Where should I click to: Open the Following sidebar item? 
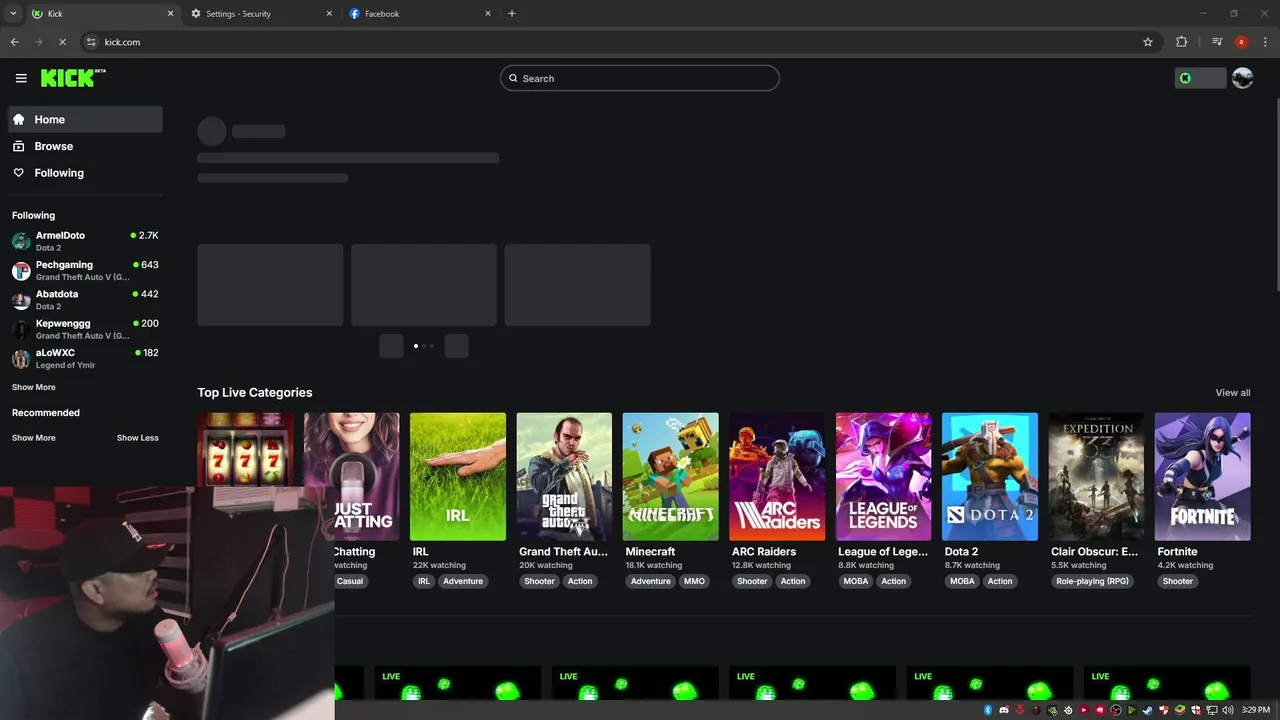click(85, 173)
